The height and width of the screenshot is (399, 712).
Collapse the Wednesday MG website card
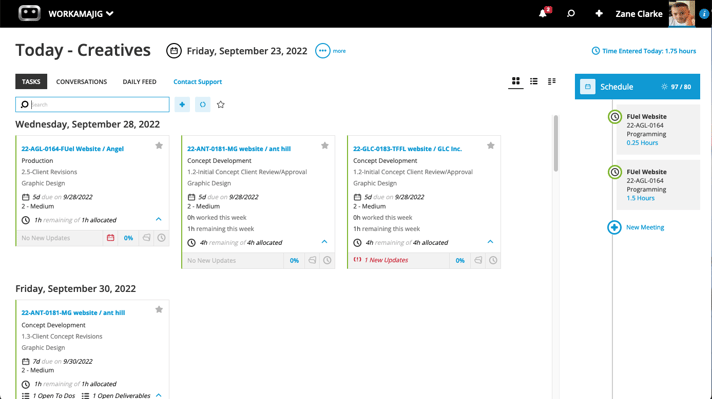click(x=324, y=242)
